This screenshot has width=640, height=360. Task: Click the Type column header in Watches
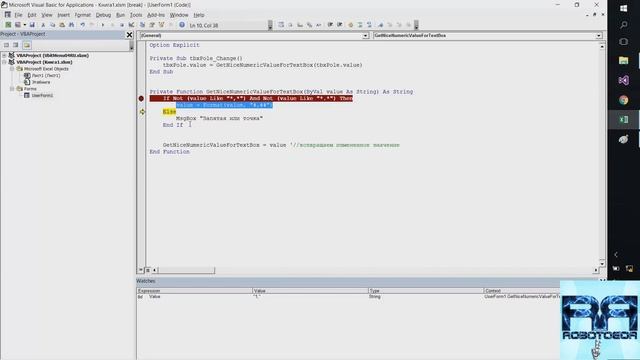425,291
